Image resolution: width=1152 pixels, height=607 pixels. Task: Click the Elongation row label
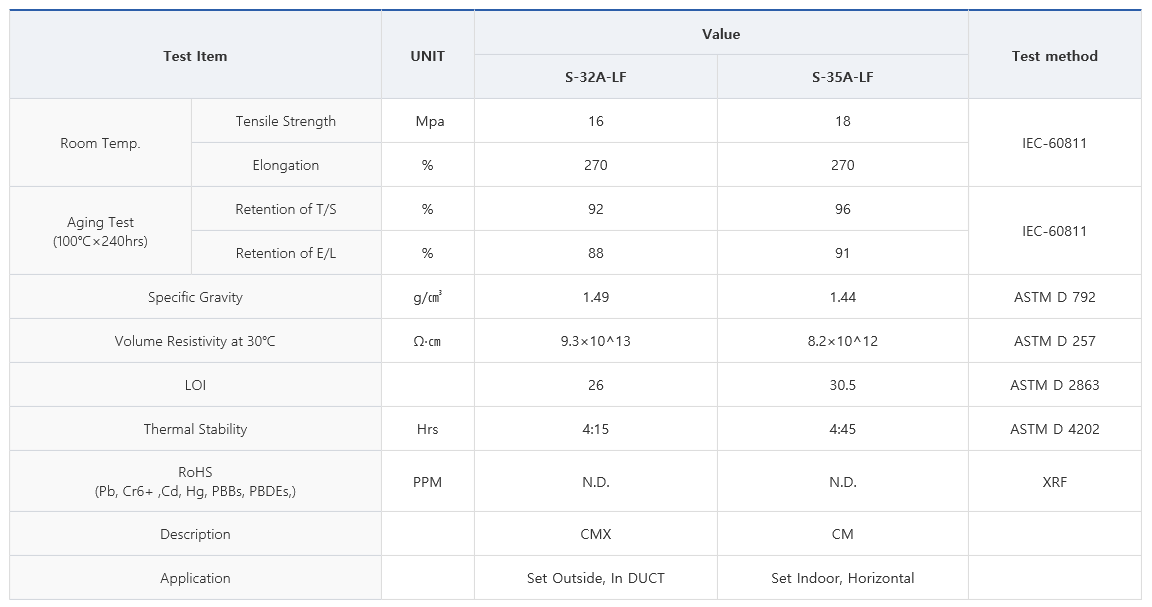pos(286,165)
